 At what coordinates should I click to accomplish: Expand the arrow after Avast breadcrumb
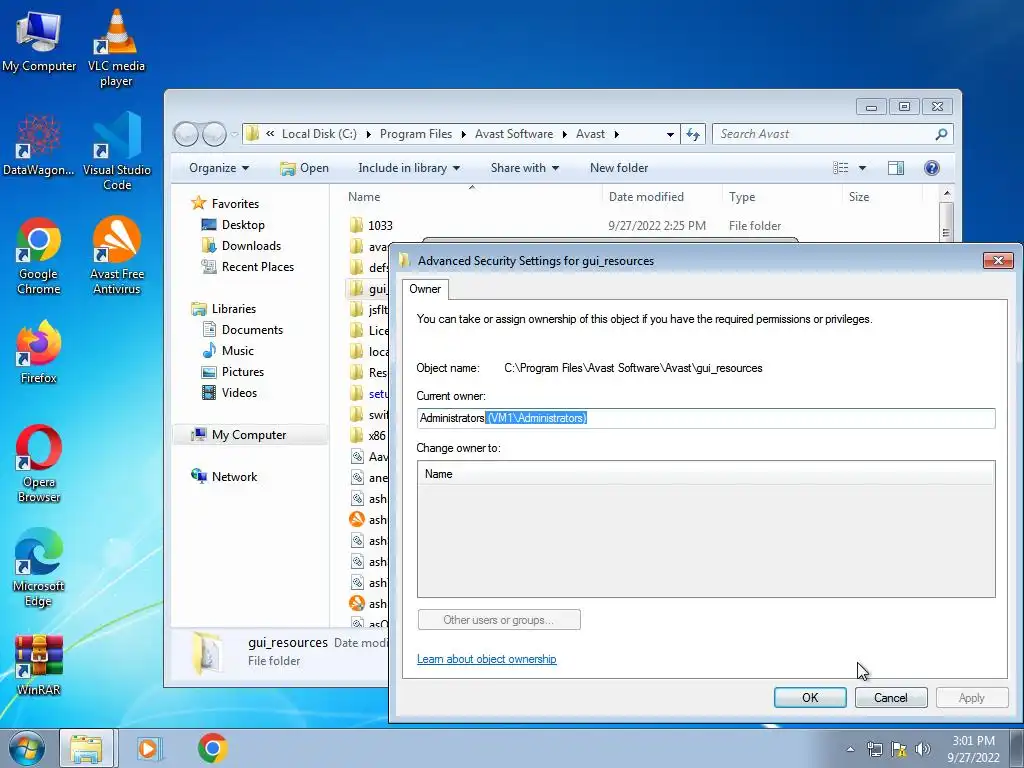[x=616, y=134]
